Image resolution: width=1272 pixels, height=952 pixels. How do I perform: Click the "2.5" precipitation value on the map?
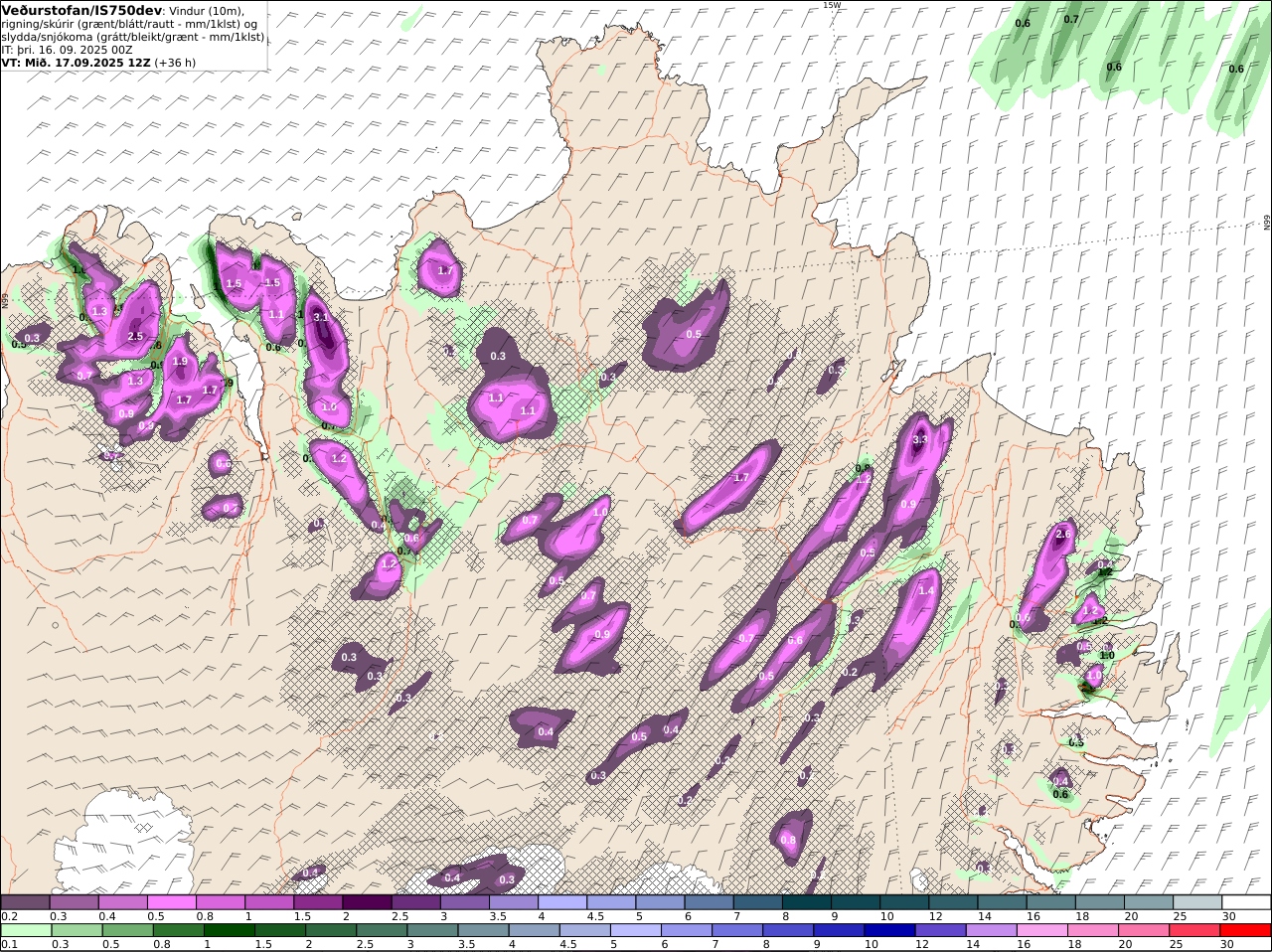click(x=135, y=337)
